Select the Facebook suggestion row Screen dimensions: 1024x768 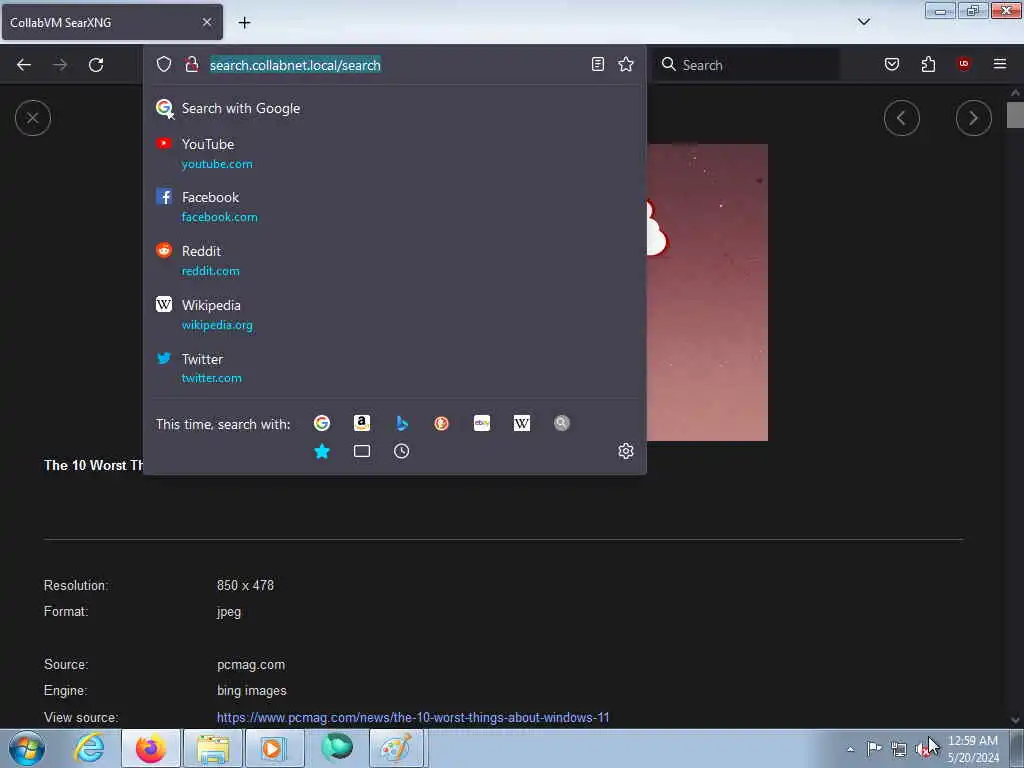click(394, 206)
